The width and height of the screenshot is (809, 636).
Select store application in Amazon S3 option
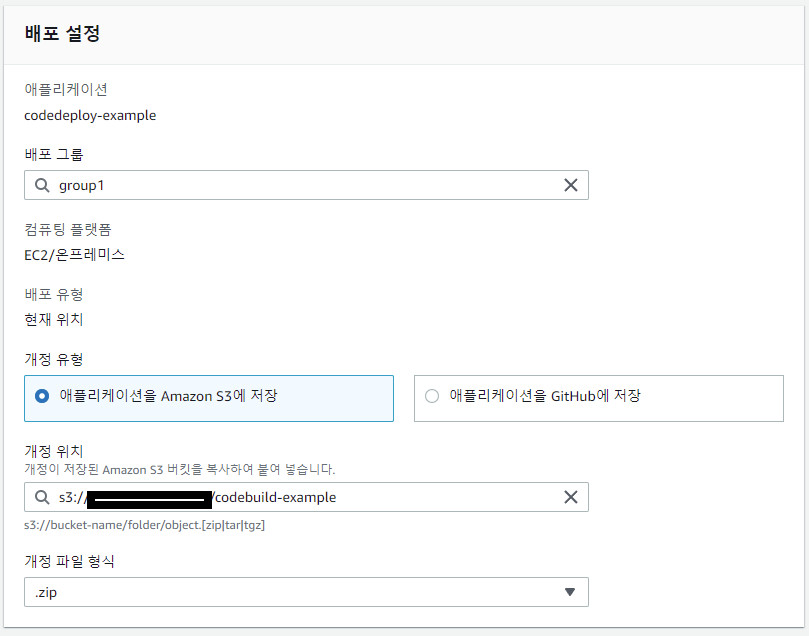click(x=209, y=398)
